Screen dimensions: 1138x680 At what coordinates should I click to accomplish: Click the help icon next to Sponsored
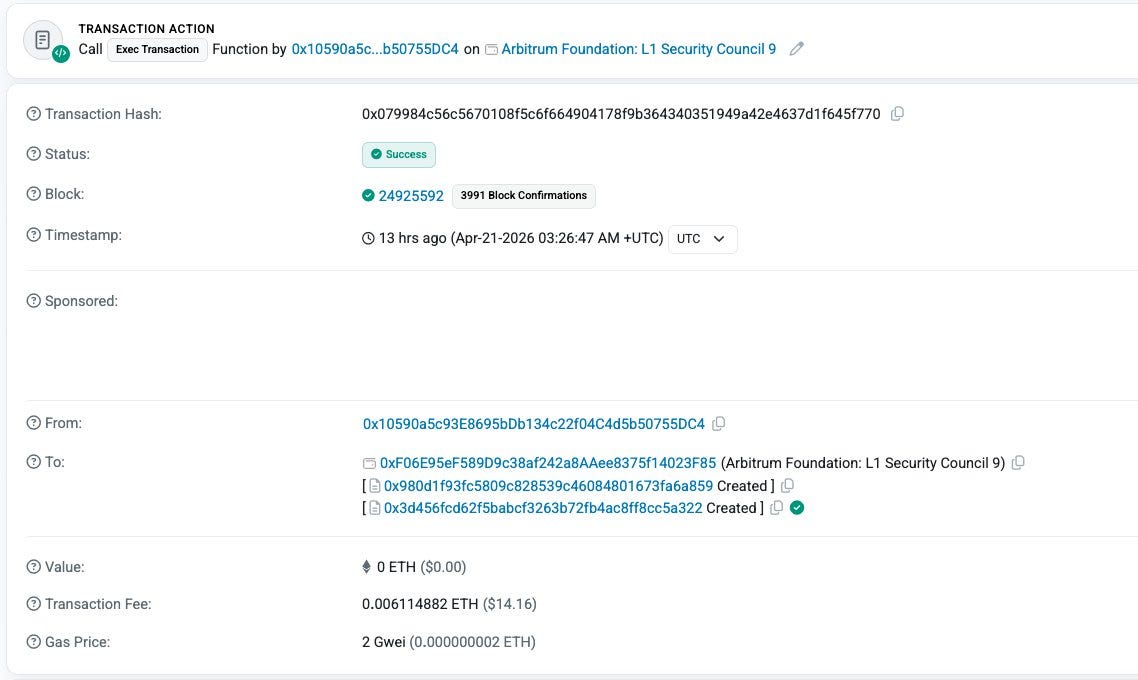click(x=33, y=300)
